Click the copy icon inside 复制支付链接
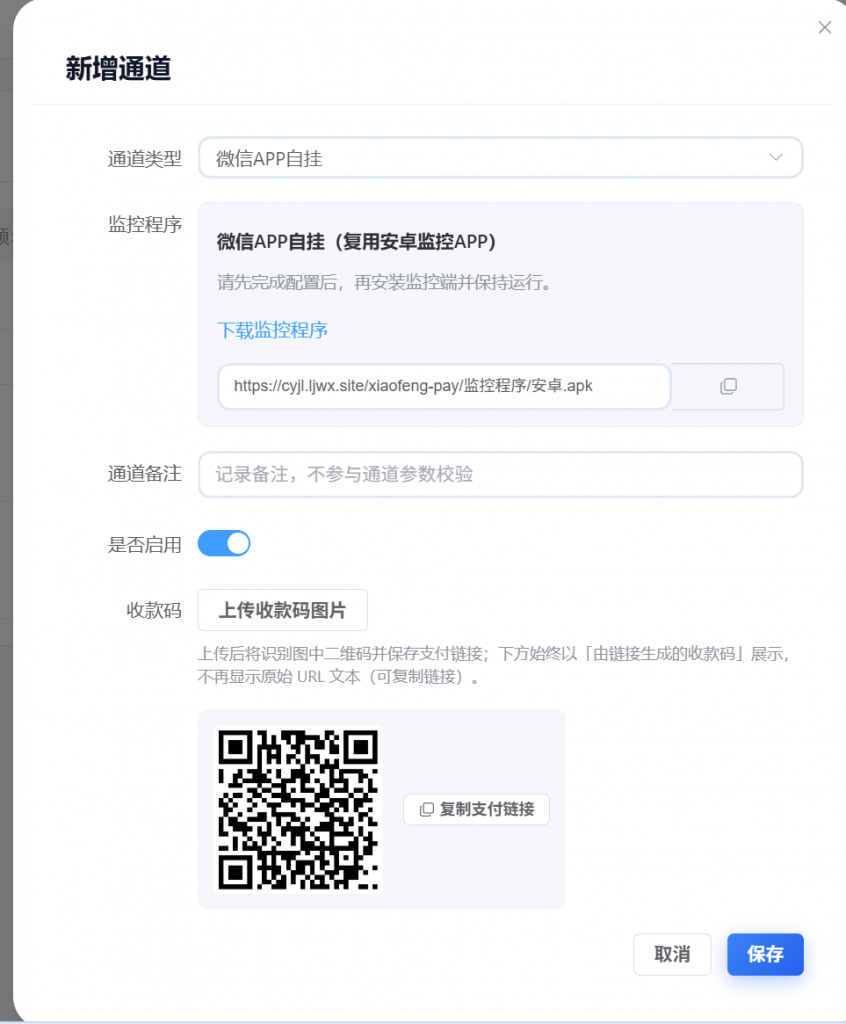The image size is (846, 1024). [427, 809]
